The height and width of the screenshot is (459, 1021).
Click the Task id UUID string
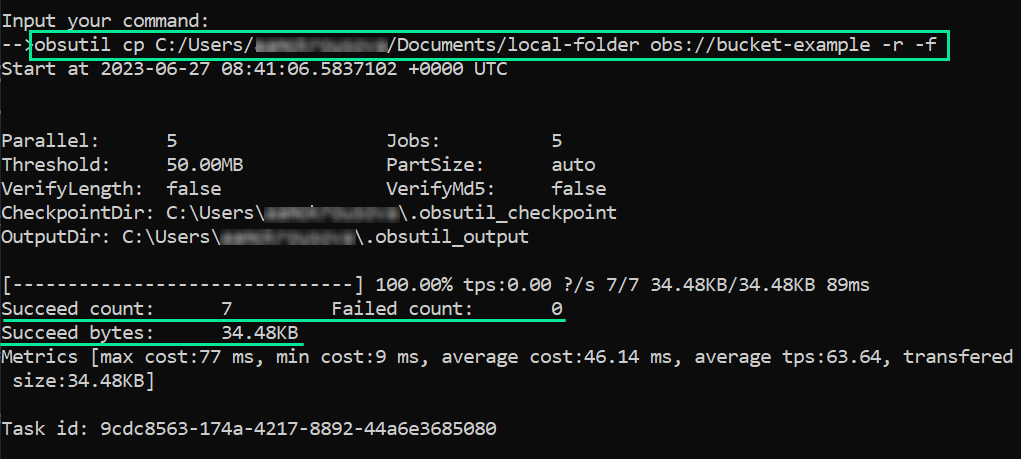pos(298,429)
